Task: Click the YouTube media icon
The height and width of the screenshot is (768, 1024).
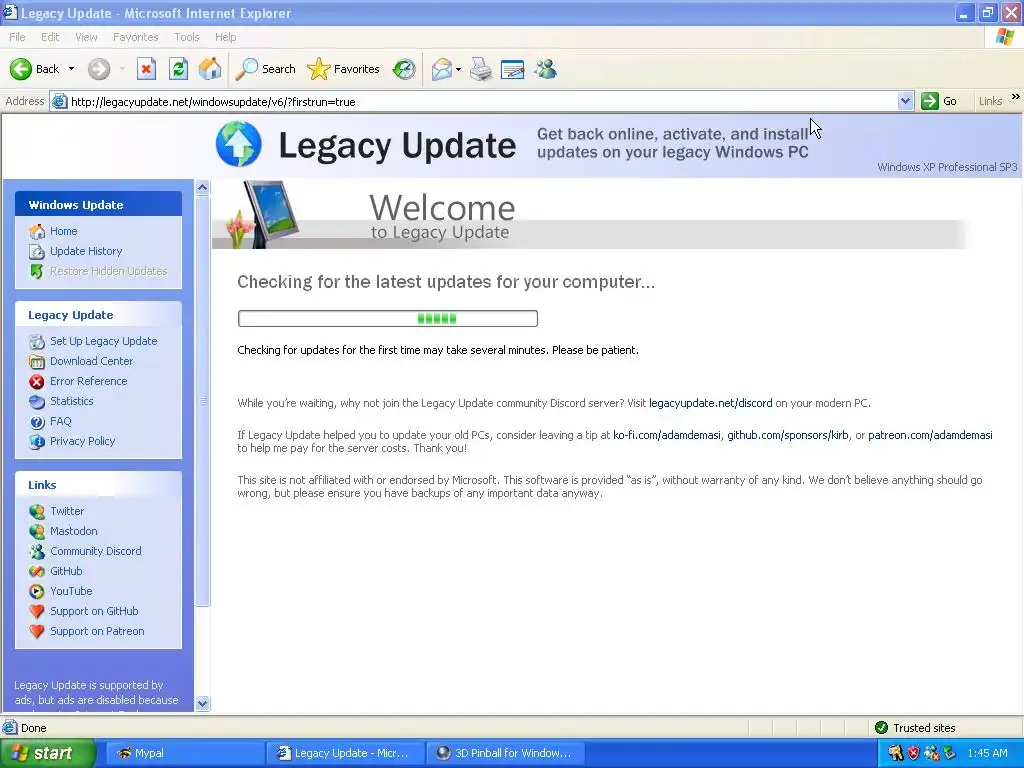Action: coord(37,592)
